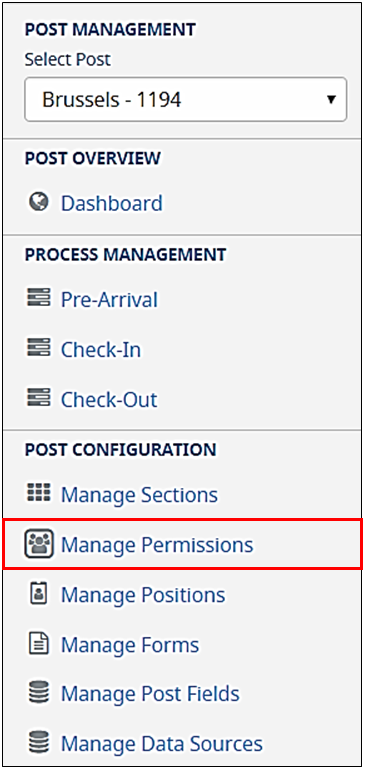This screenshot has width=365, height=769.
Task: Click the ID badge icon for Manage Positions
Action: coord(39,593)
